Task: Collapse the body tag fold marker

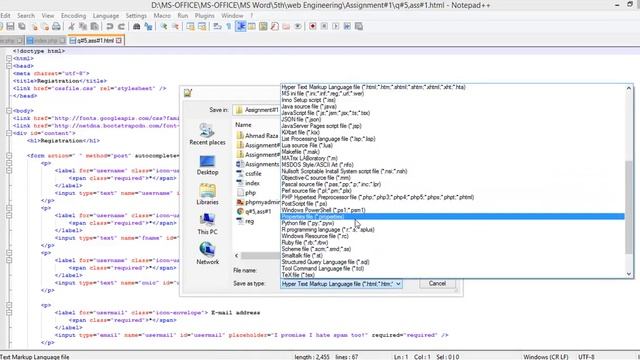Action: click(x=9, y=111)
